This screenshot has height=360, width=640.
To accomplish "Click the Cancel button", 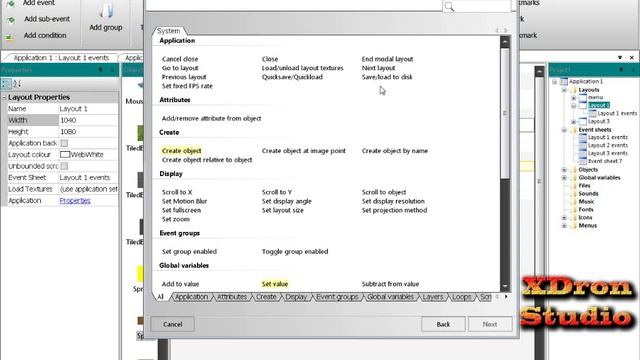I will coord(173,324).
